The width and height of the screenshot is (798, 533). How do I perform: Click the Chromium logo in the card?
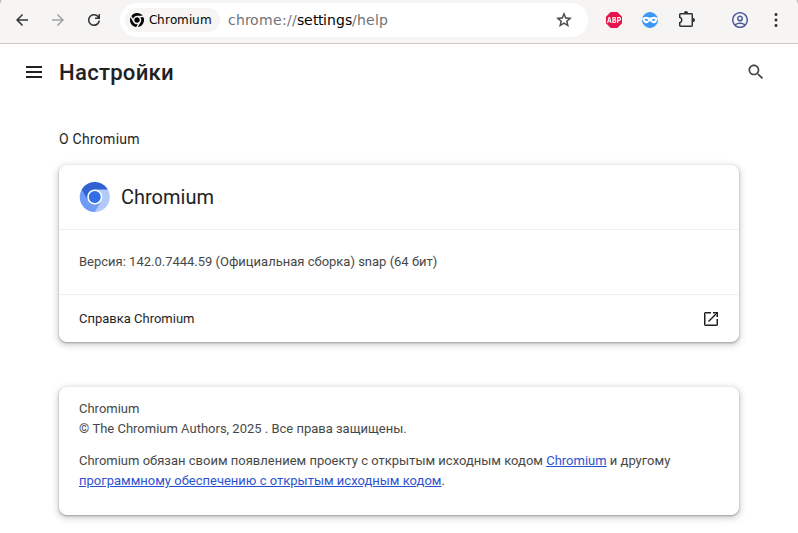pyautogui.click(x=95, y=197)
